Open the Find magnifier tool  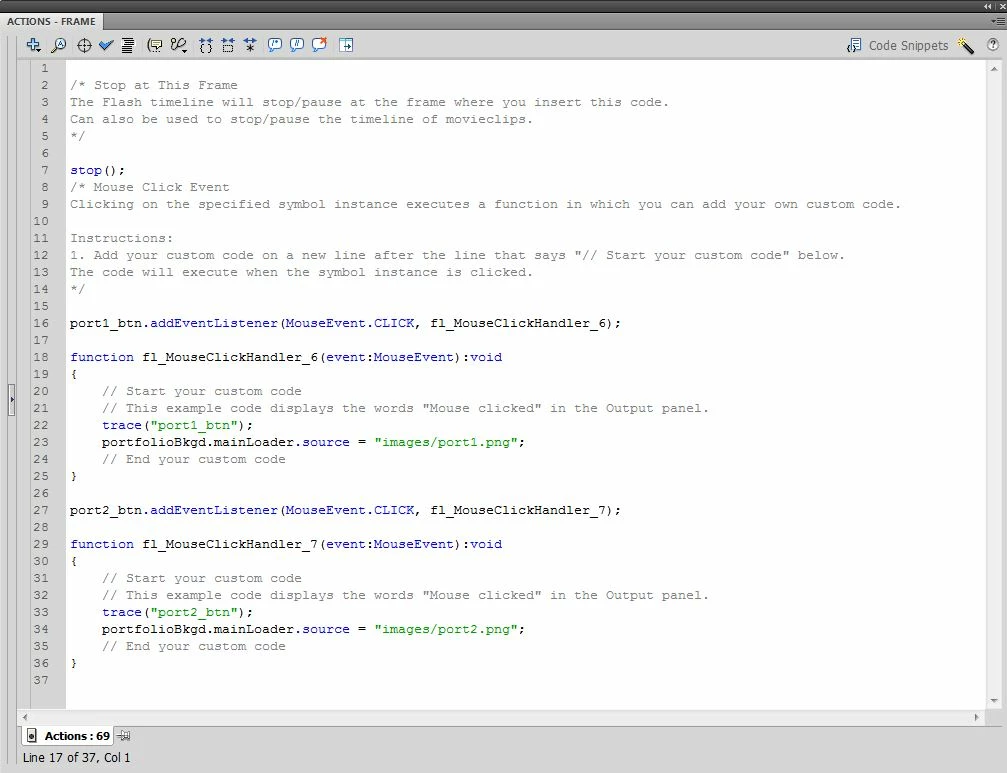point(58,45)
